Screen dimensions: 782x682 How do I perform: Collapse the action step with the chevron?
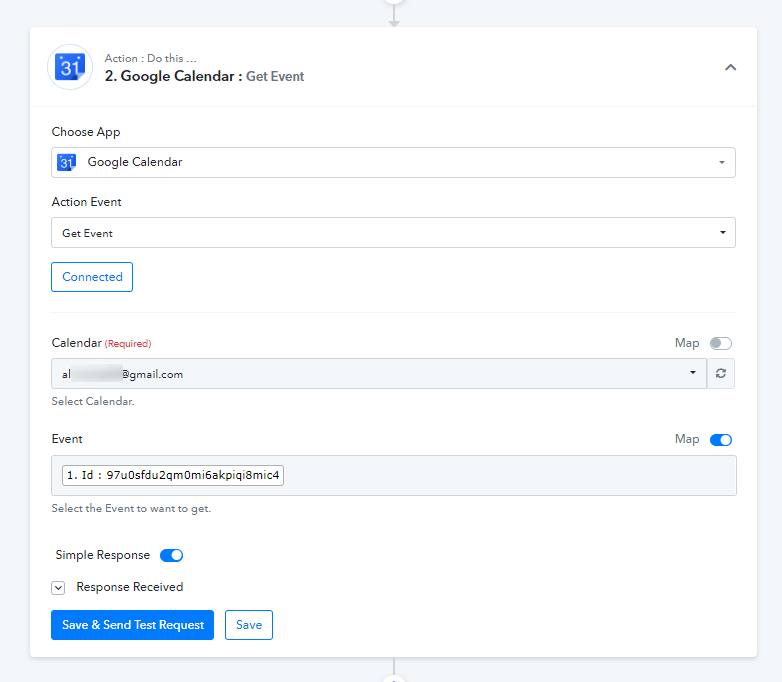pos(730,67)
